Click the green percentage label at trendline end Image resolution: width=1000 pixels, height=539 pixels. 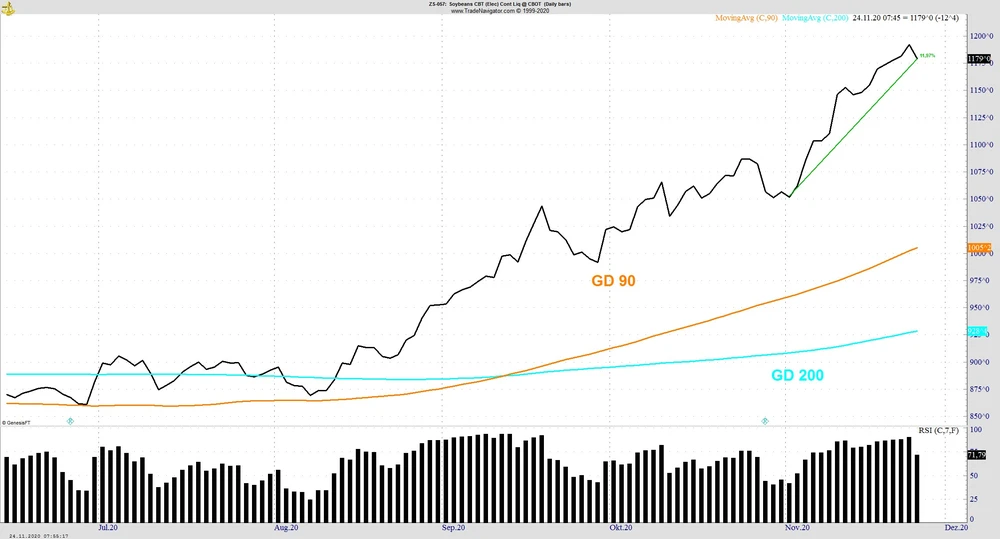click(927, 56)
